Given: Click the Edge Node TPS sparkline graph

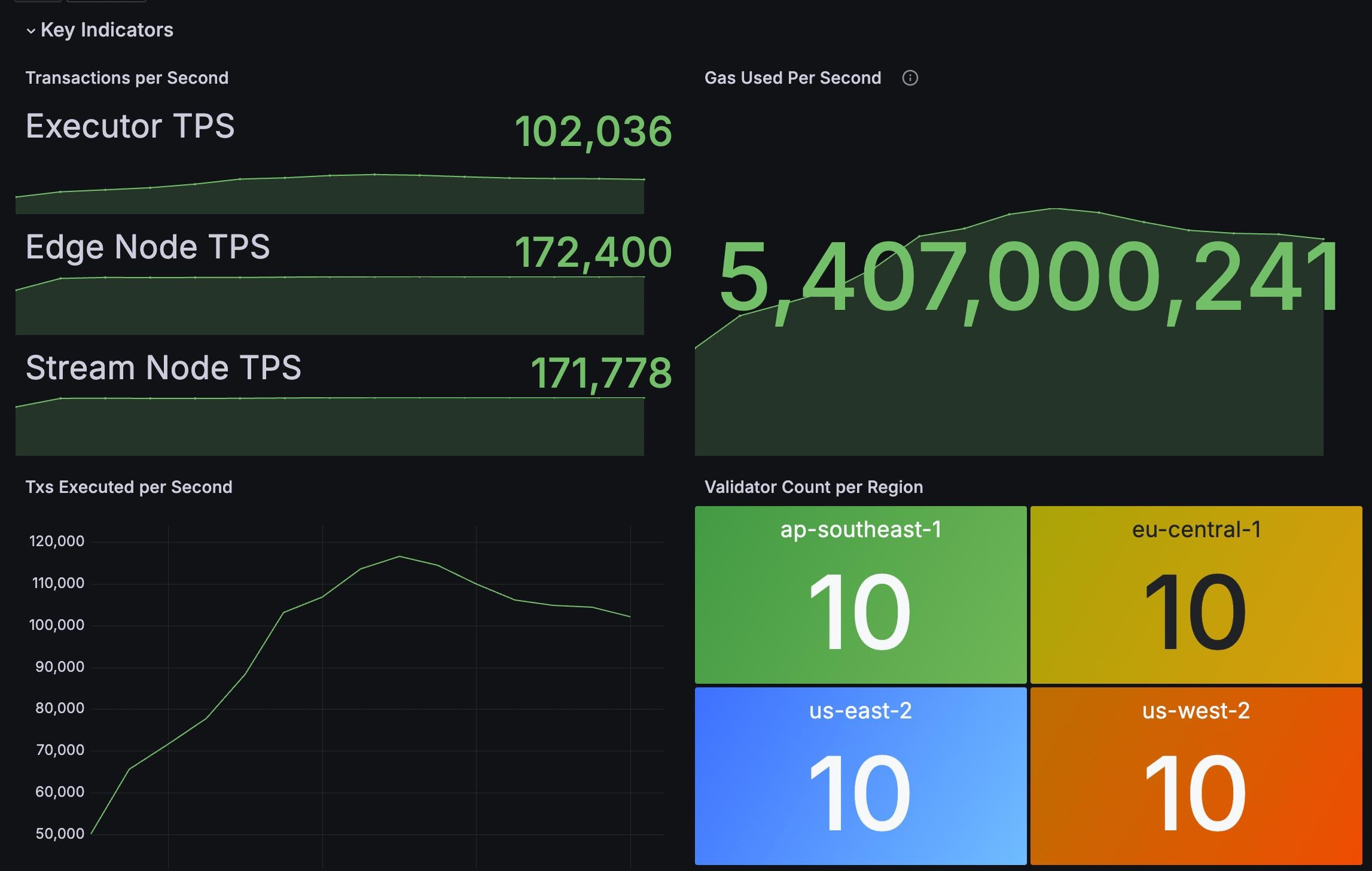Looking at the screenshot, I should (x=330, y=305).
